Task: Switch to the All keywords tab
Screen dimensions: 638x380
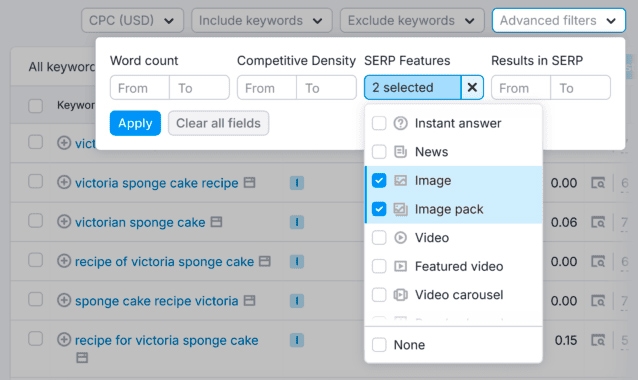Action: (x=61, y=67)
